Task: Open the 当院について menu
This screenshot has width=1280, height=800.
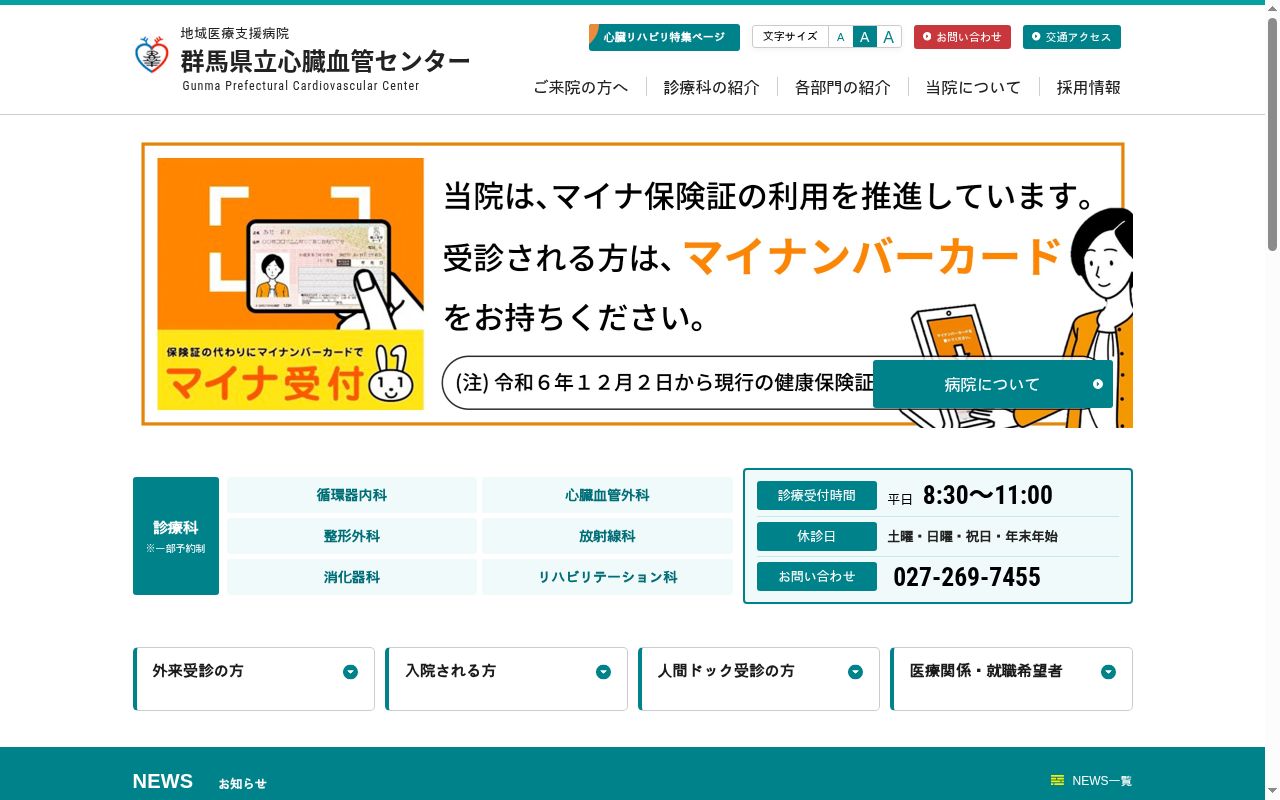Action: (x=974, y=87)
